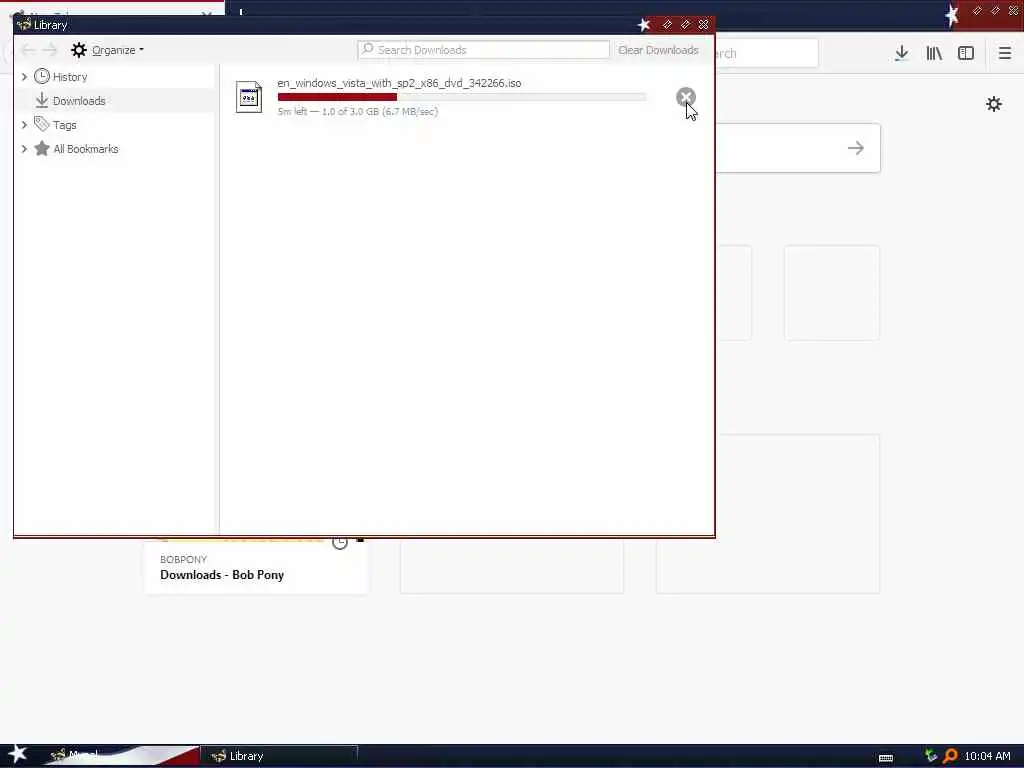Click the orange magnifier tray icon
Screen dimensions: 1024x768
[950, 756]
